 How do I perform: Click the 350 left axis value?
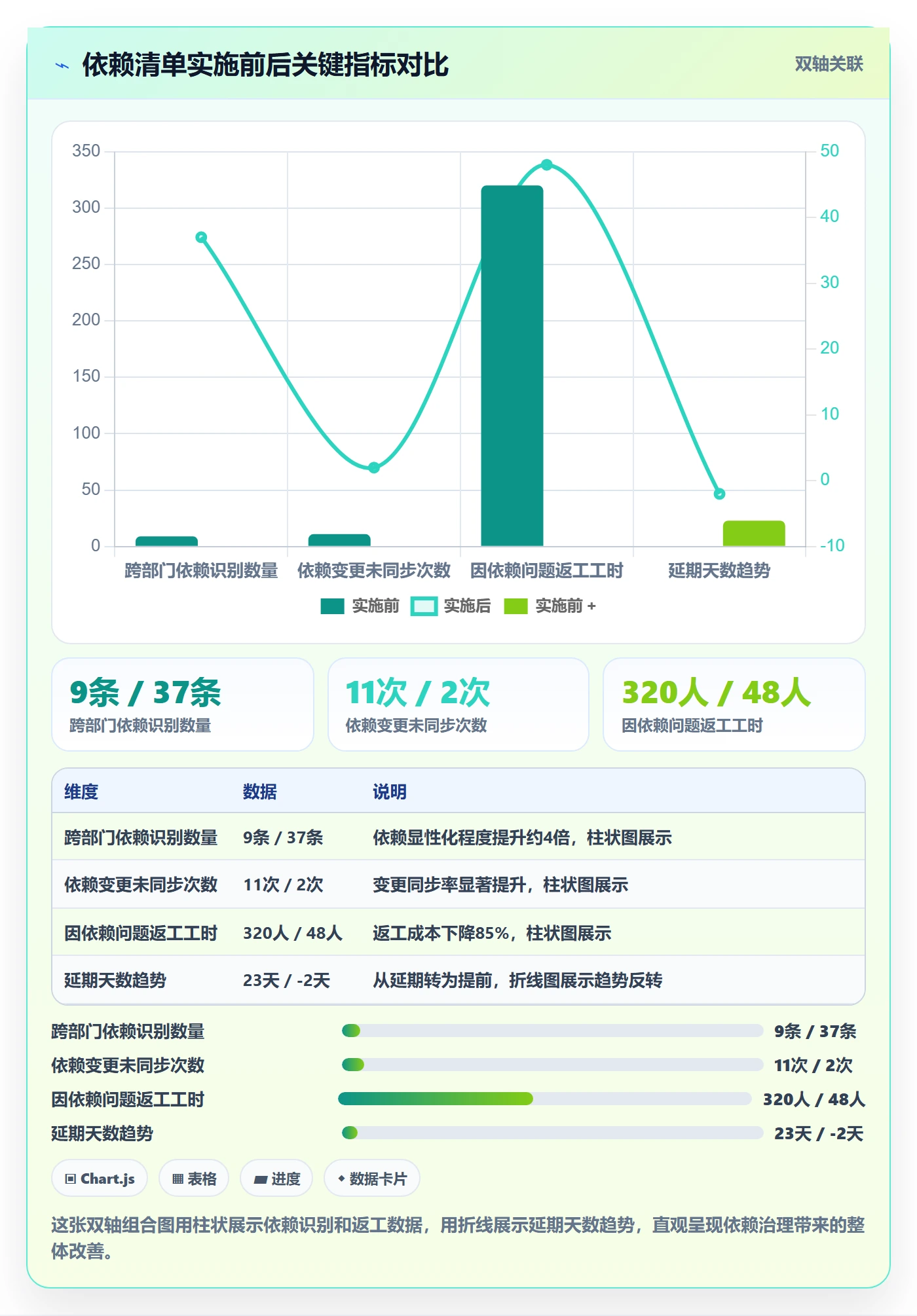pyautogui.click(x=86, y=151)
